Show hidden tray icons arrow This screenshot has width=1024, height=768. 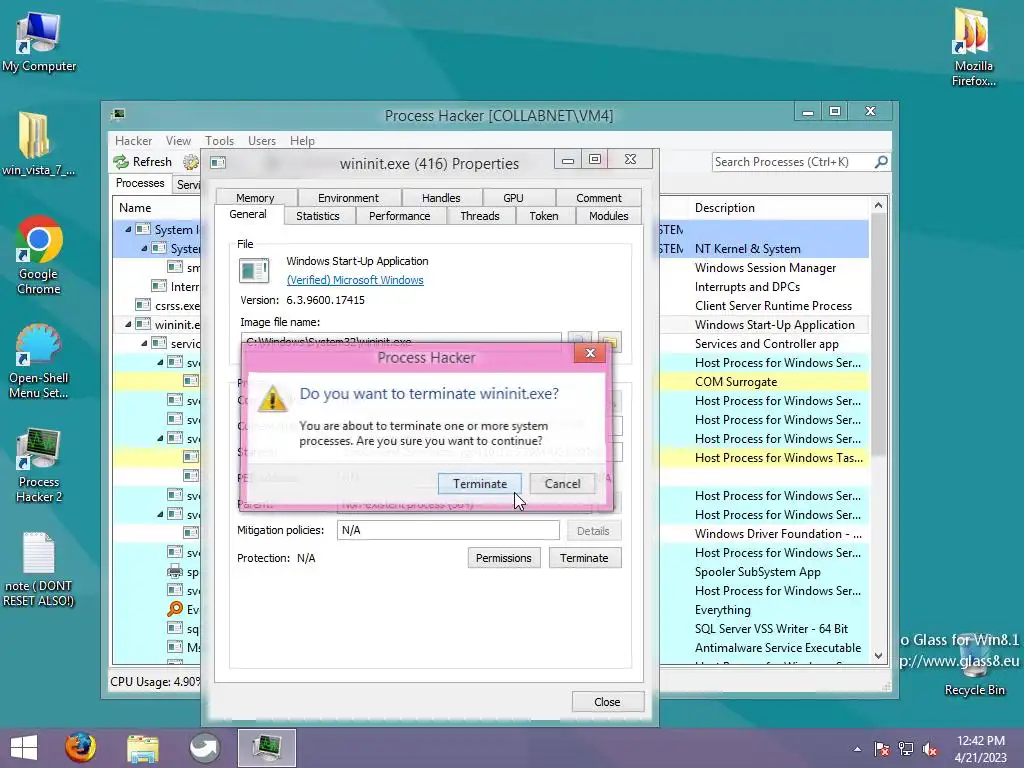pos(857,749)
